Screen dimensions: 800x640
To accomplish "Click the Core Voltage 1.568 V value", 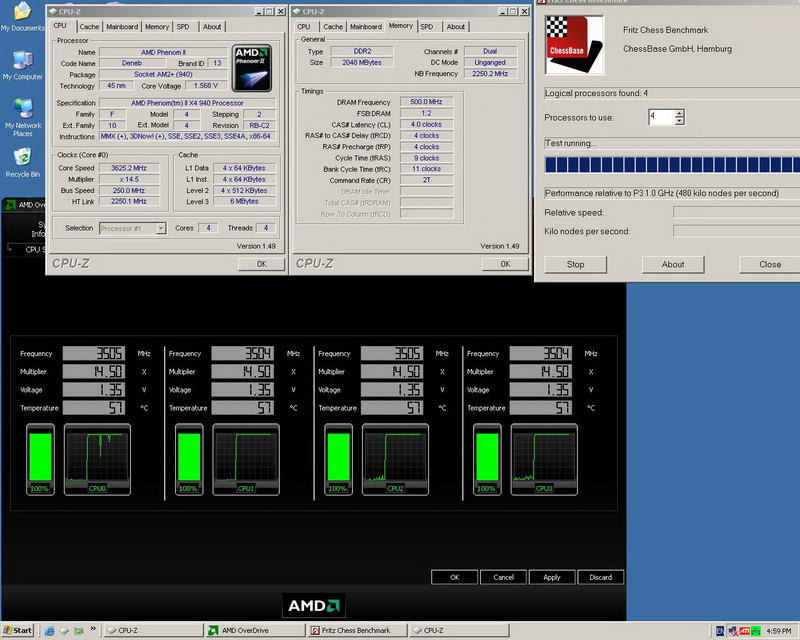I will point(206,86).
